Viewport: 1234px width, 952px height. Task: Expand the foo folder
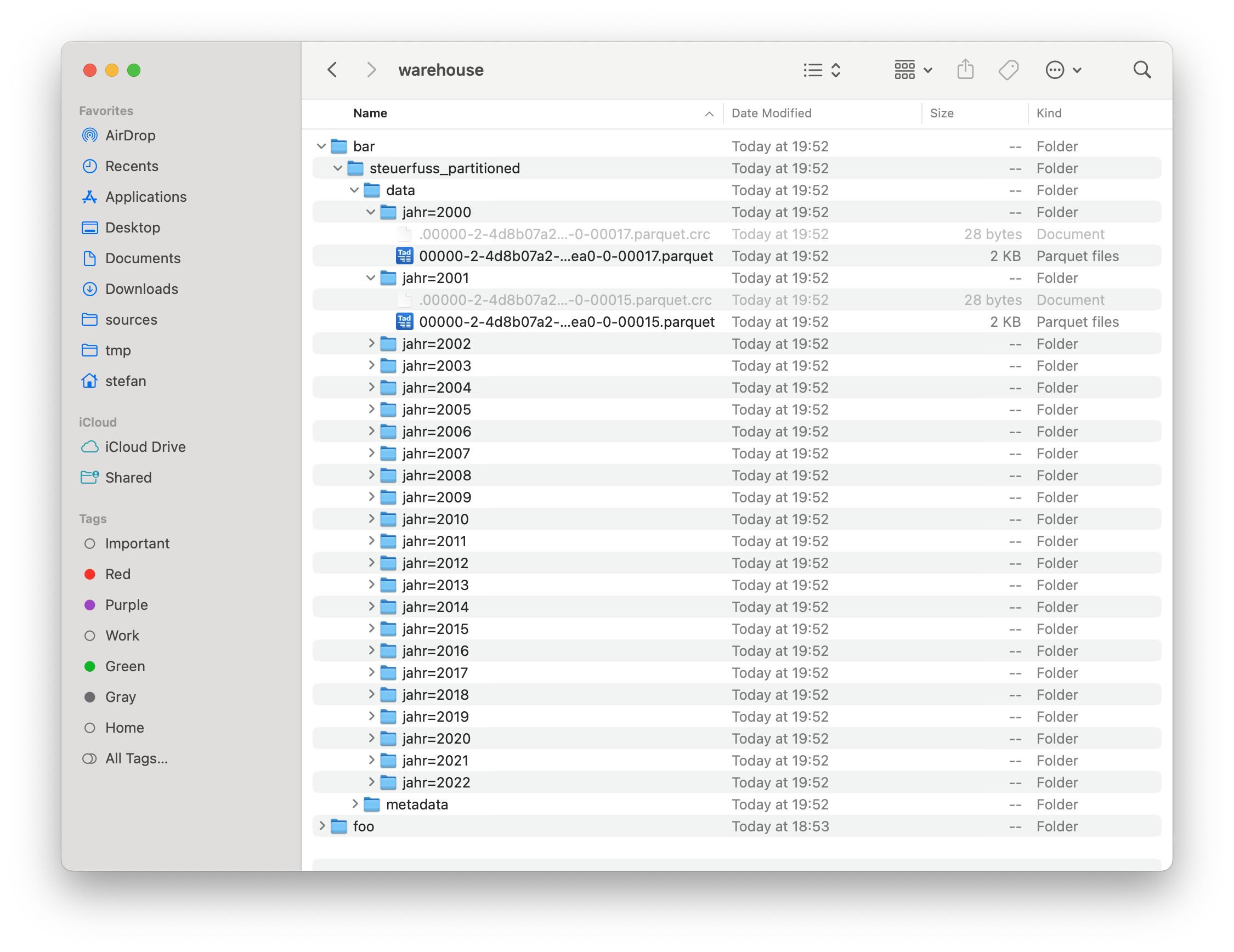pos(322,826)
